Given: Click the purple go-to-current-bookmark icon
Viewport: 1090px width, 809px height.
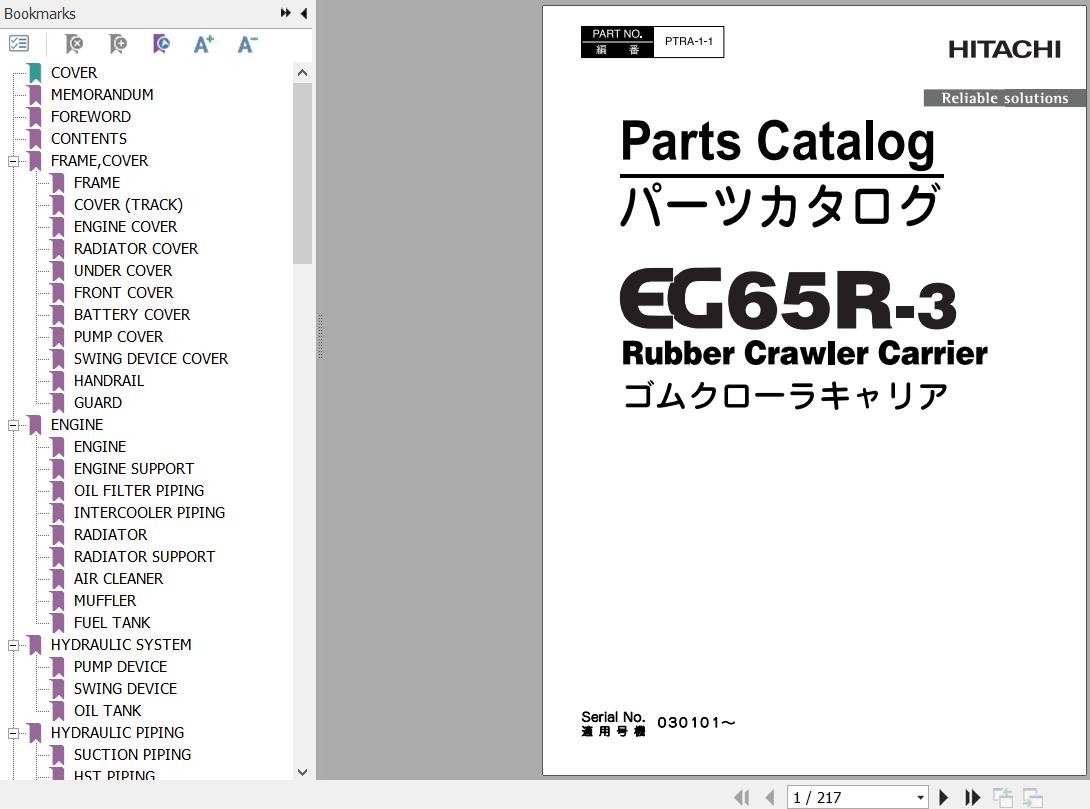Looking at the screenshot, I should pos(161,44).
